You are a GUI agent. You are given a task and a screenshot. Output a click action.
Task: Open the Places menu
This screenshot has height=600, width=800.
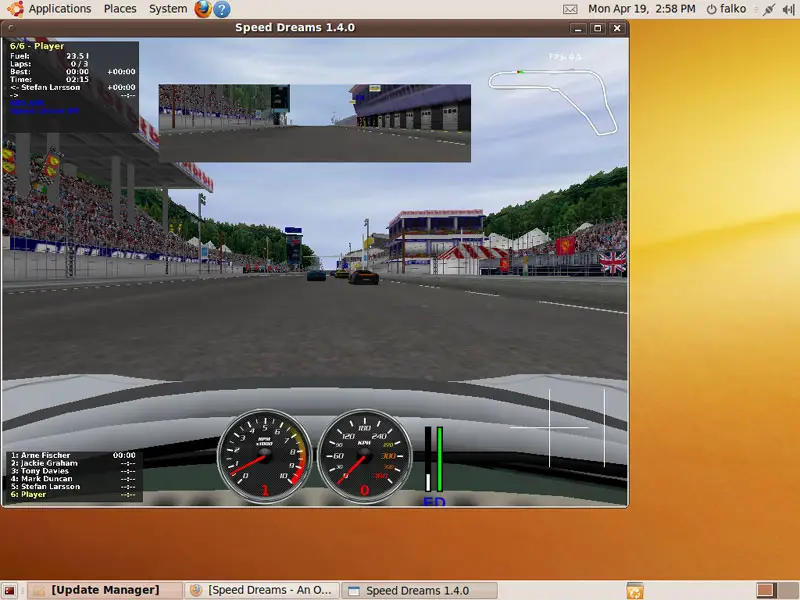(120, 9)
